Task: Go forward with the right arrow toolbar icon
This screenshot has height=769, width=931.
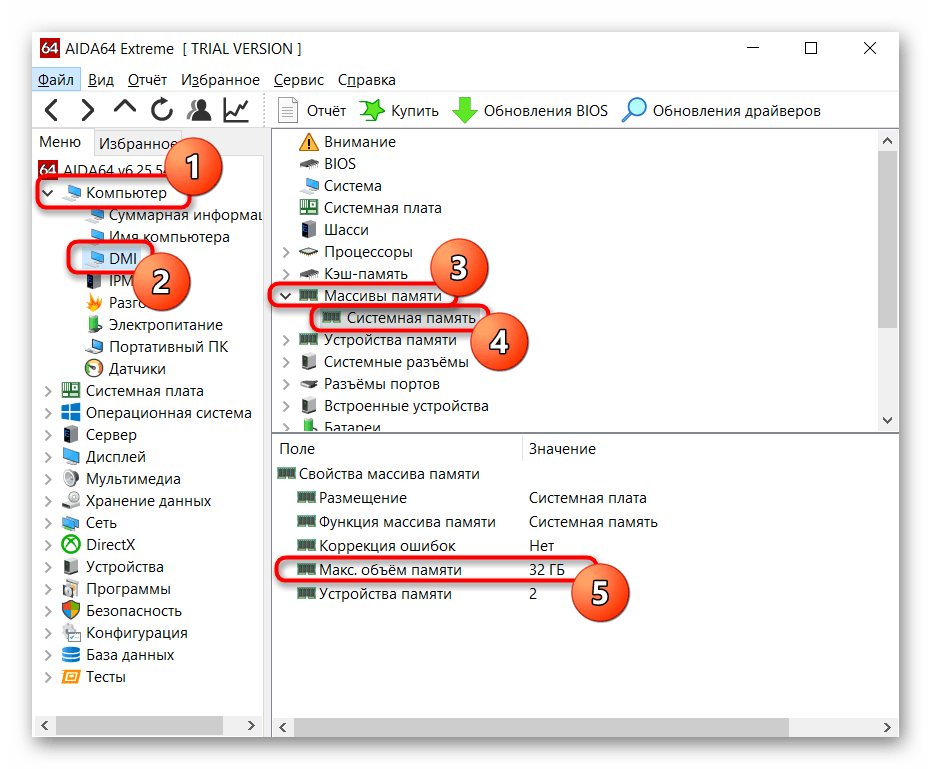Action: point(87,110)
